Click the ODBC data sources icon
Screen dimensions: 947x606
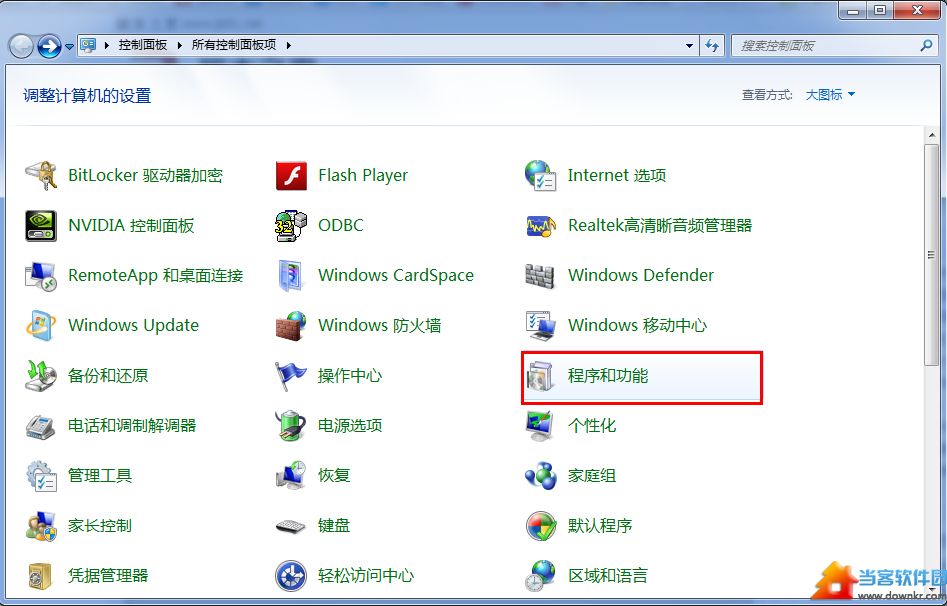click(x=291, y=225)
